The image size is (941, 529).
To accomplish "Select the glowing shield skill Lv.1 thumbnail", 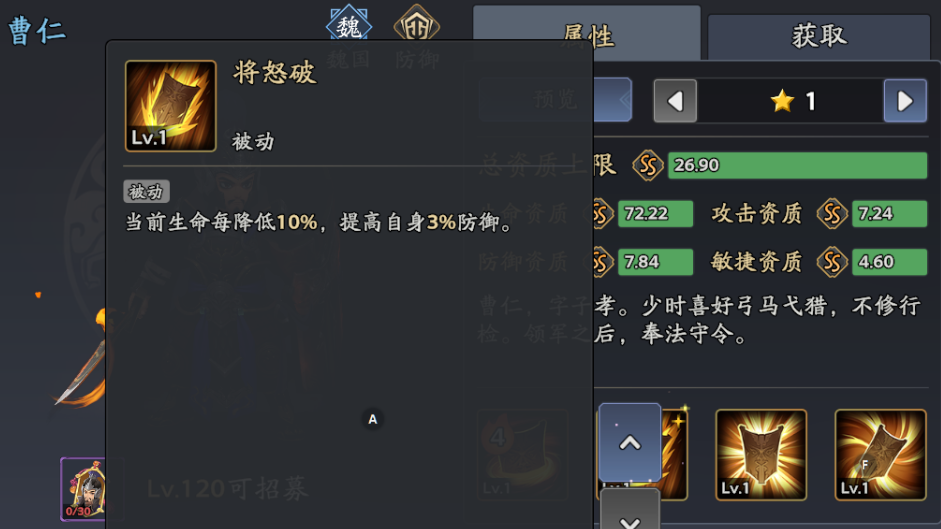I will (x=761, y=455).
